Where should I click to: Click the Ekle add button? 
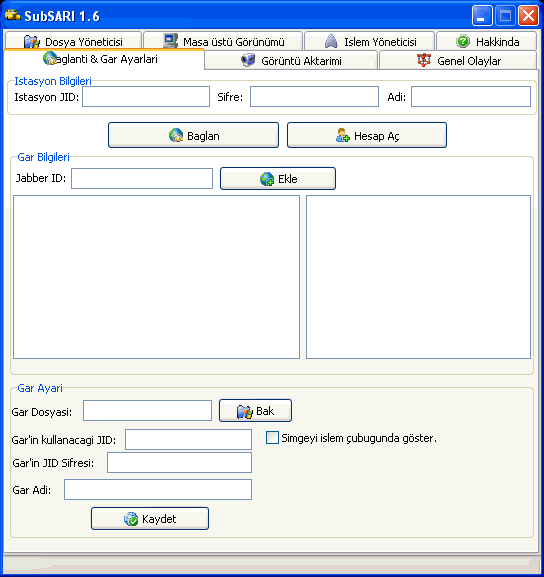click(x=278, y=178)
